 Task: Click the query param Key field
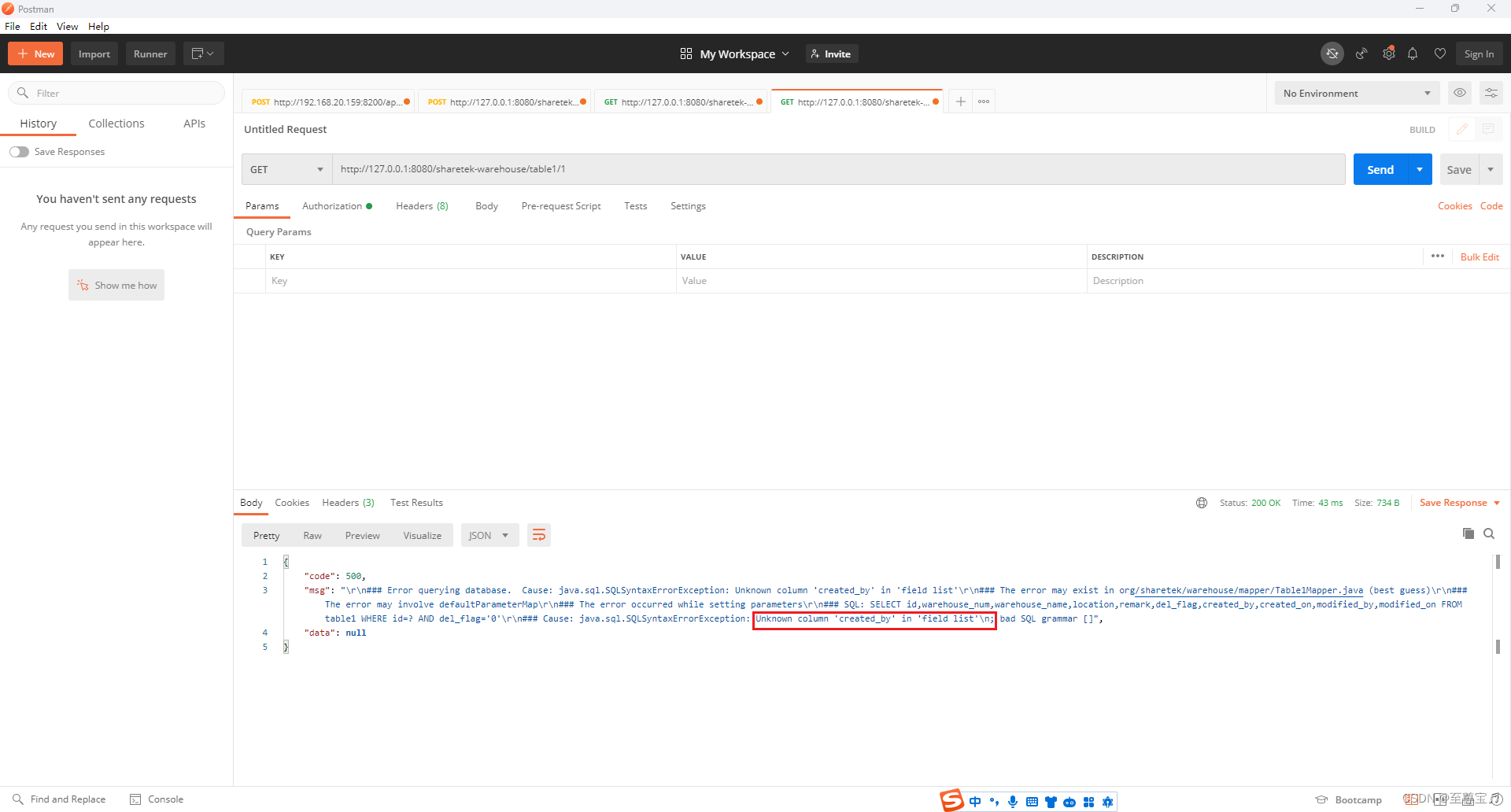tap(471, 281)
